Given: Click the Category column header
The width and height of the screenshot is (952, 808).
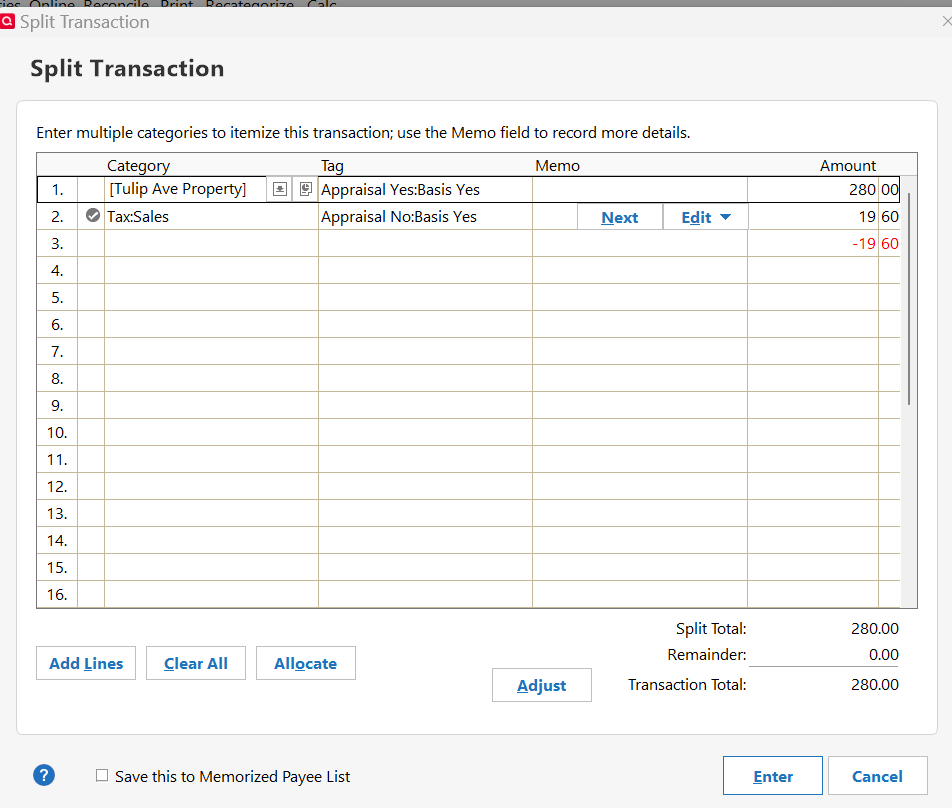Looking at the screenshot, I should coord(138,165).
